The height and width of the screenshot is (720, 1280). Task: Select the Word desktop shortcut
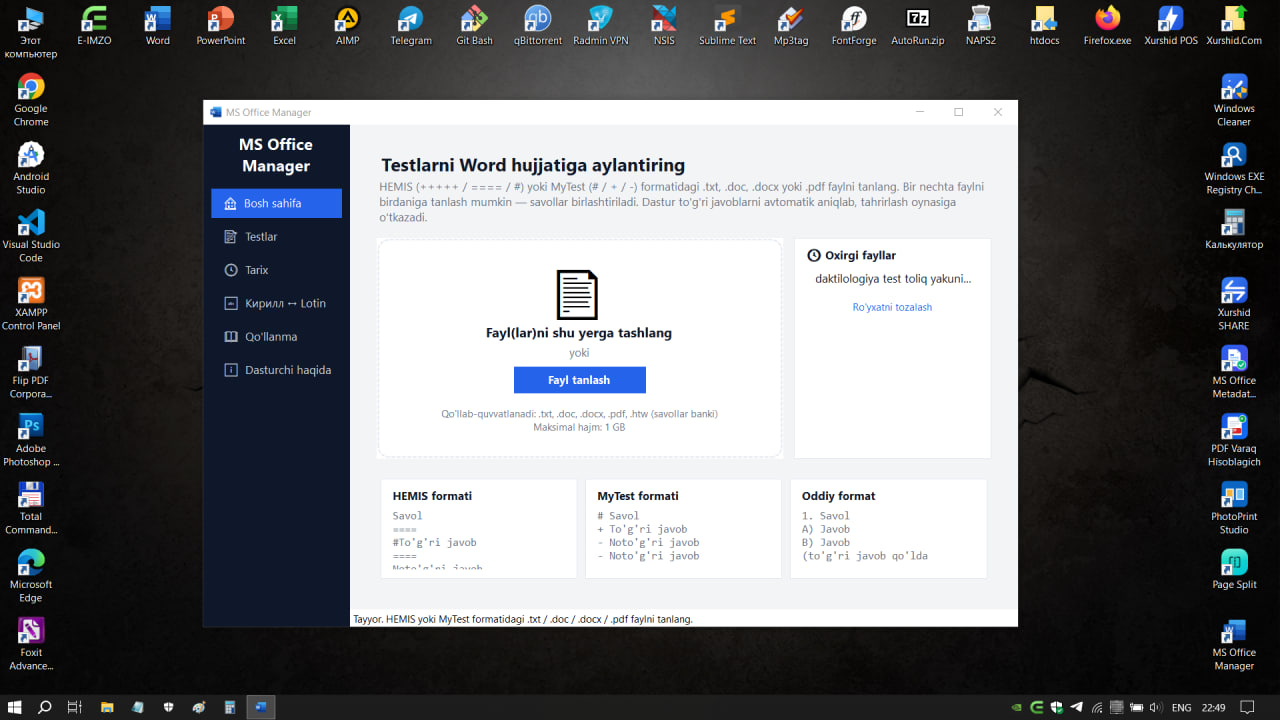click(x=158, y=27)
